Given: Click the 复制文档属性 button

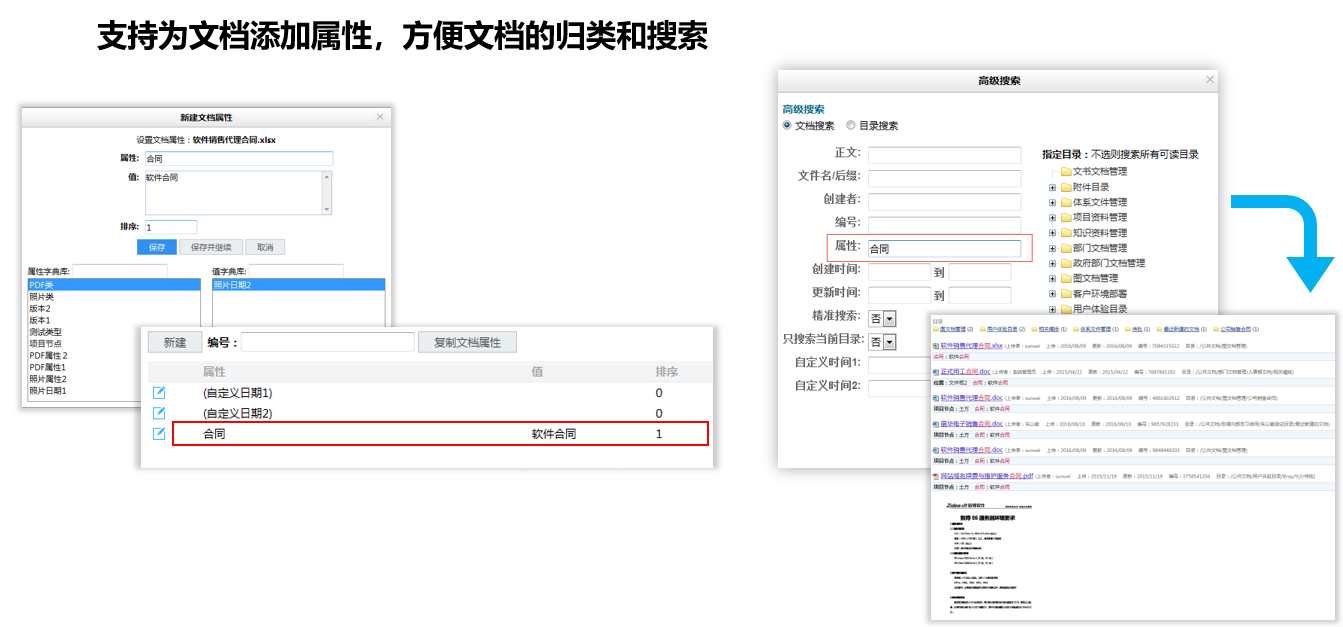Looking at the screenshot, I should [467, 342].
